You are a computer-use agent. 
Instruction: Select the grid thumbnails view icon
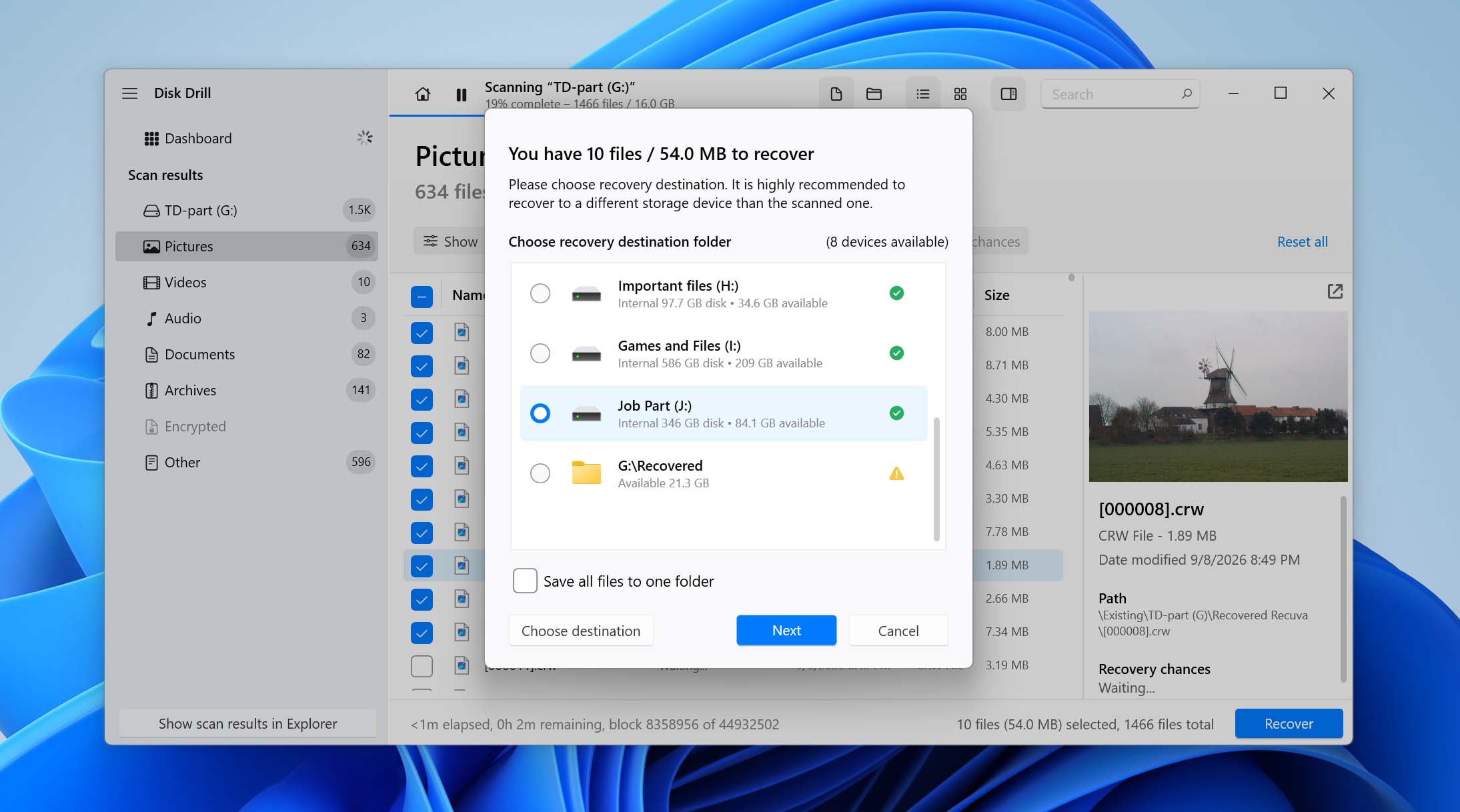click(x=960, y=94)
